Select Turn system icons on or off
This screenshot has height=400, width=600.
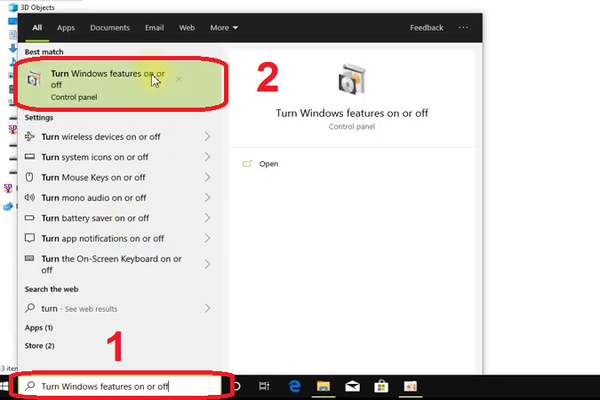click(x=95, y=157)
